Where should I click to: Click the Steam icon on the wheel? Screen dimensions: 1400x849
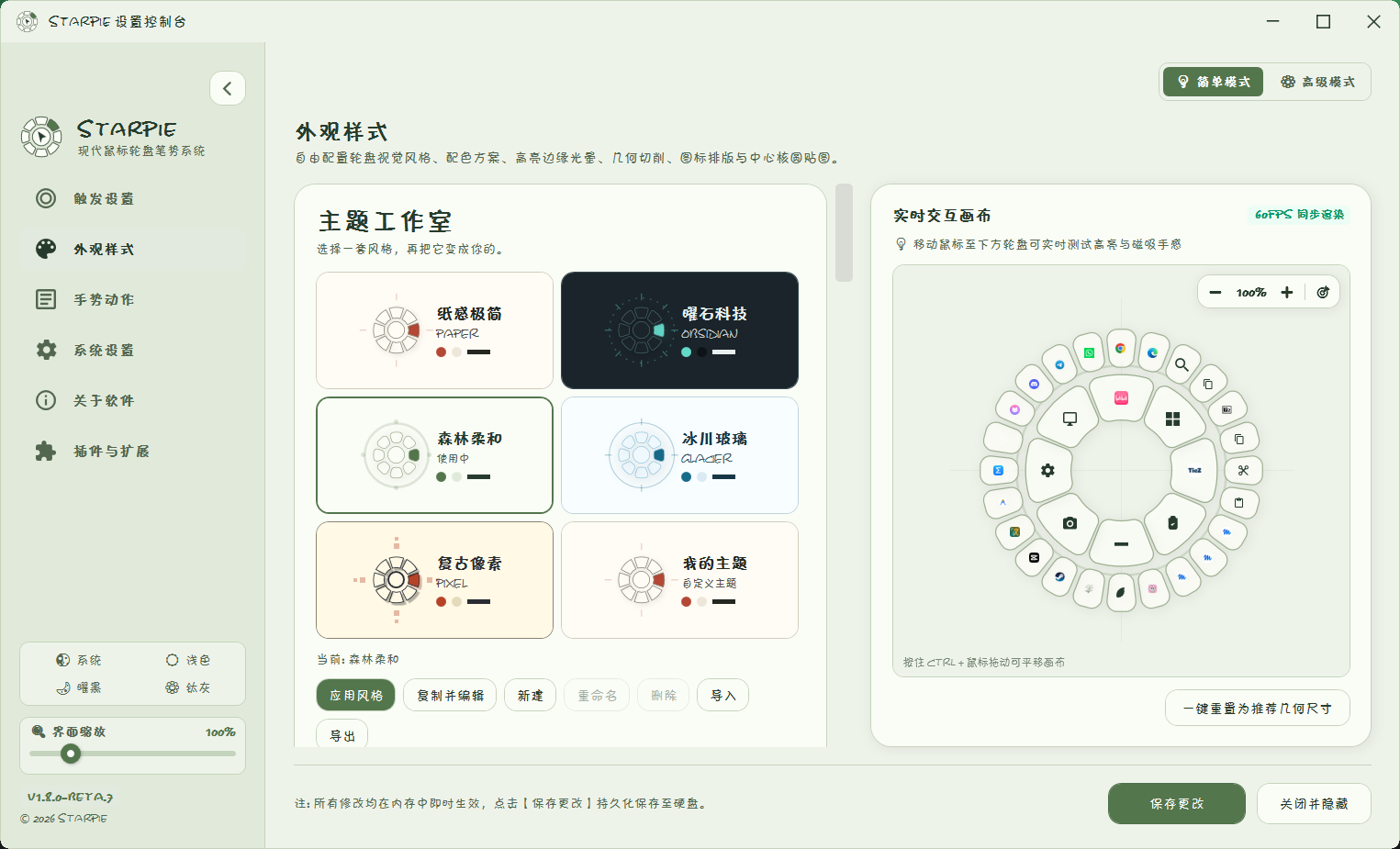pyautogui.click(x=1059, y=576)
